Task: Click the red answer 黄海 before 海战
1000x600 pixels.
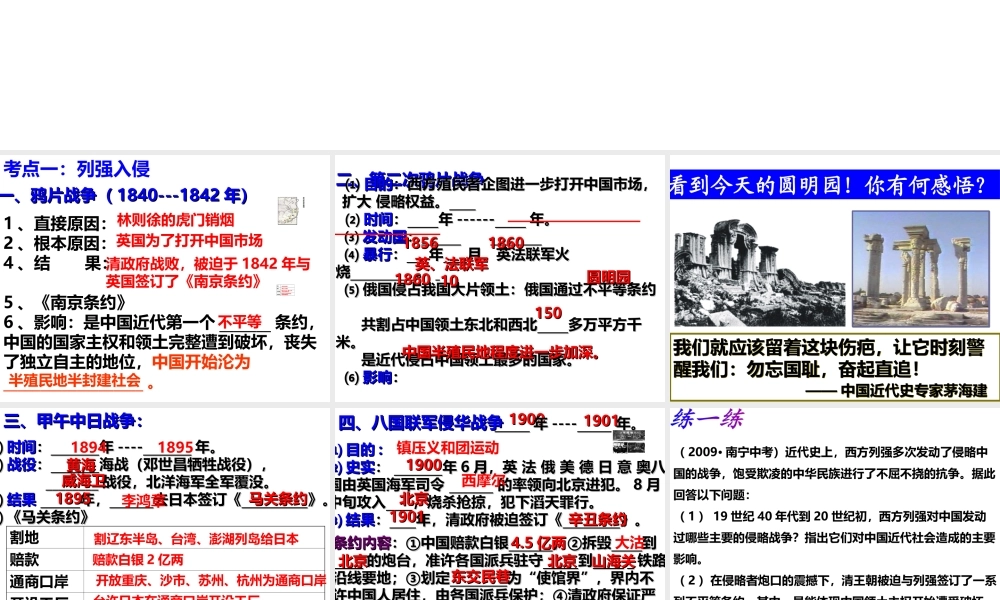Action: pos(81,465)
